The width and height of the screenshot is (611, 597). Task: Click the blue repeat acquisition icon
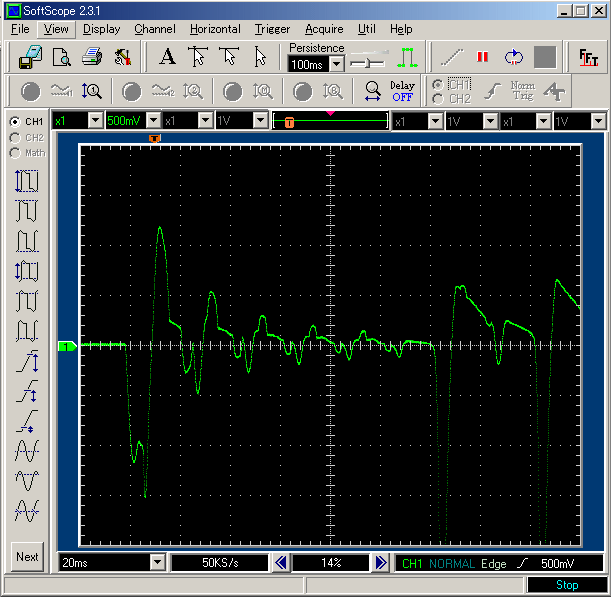(513, 57)
